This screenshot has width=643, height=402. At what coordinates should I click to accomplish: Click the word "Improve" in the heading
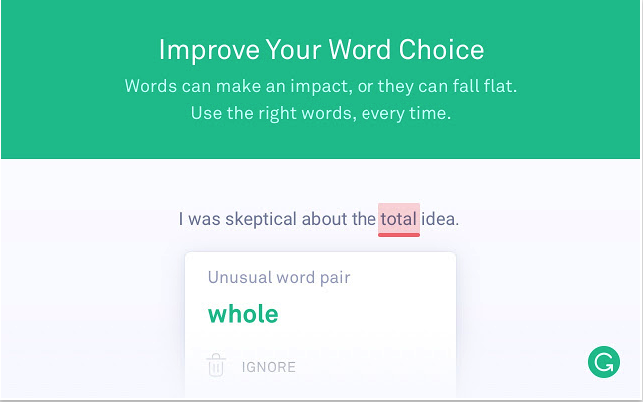(x=208, y=50)
